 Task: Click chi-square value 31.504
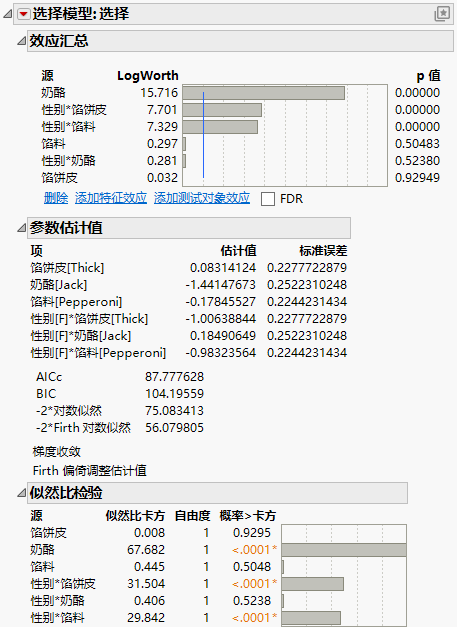(146, 584)
